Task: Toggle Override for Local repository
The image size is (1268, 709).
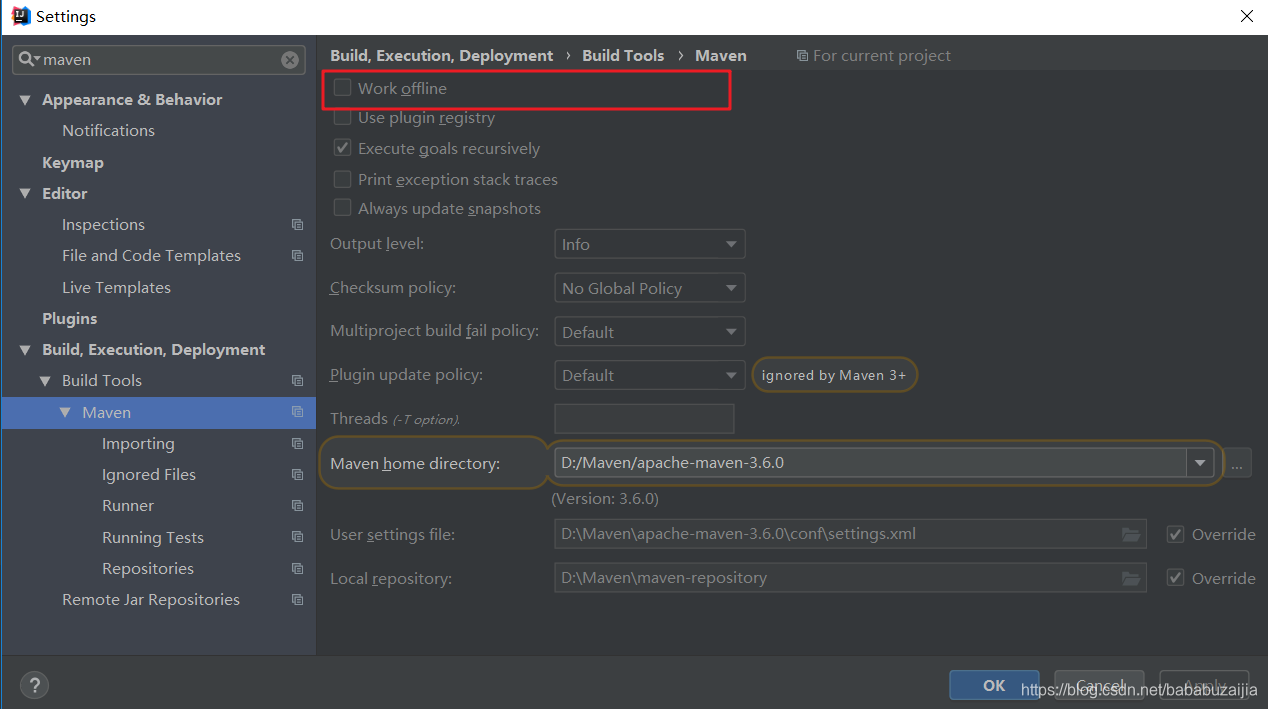Action: coord(1176,578)
